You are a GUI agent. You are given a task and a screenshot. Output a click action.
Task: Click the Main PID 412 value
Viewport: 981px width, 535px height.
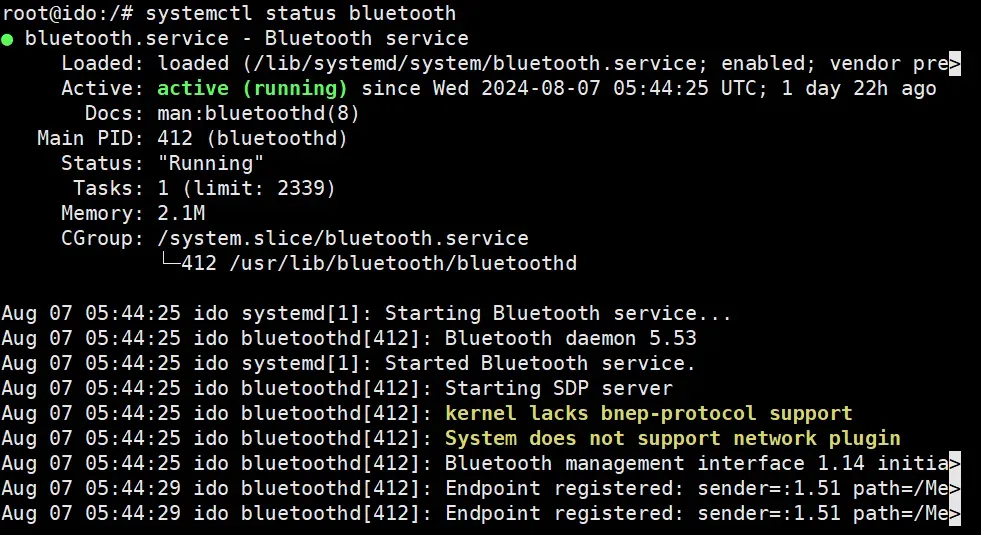(x=168, y=138)
